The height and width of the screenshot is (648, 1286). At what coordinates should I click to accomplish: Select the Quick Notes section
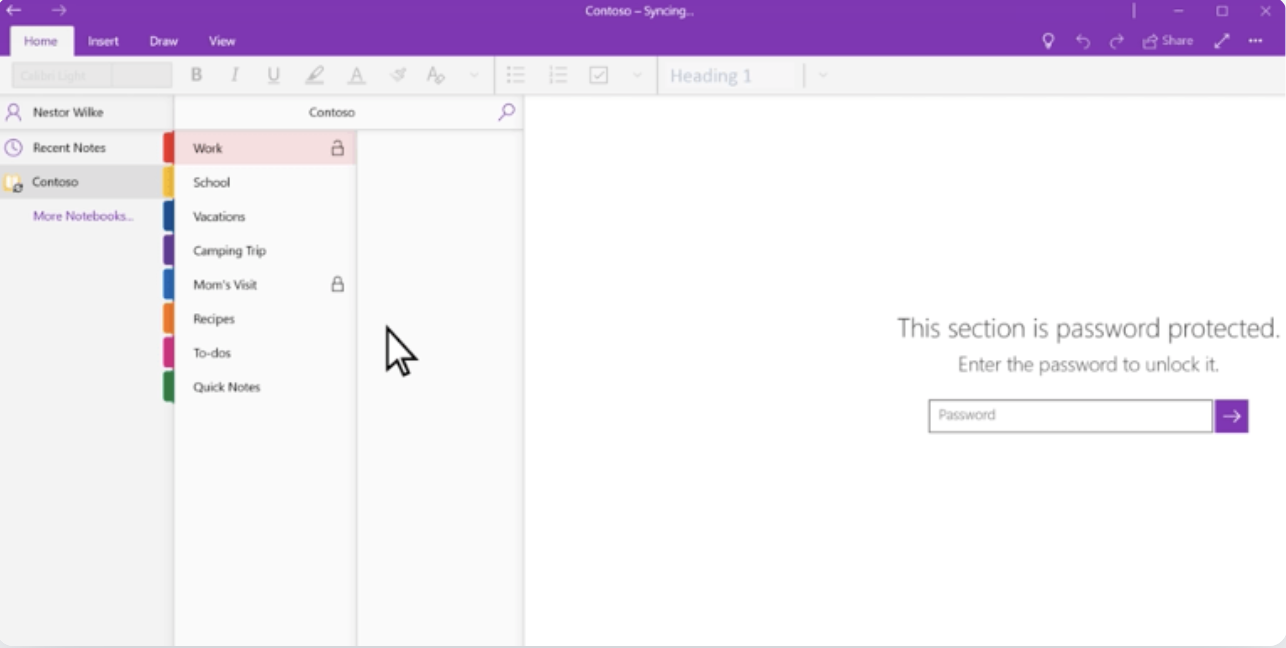pos(265,387)
